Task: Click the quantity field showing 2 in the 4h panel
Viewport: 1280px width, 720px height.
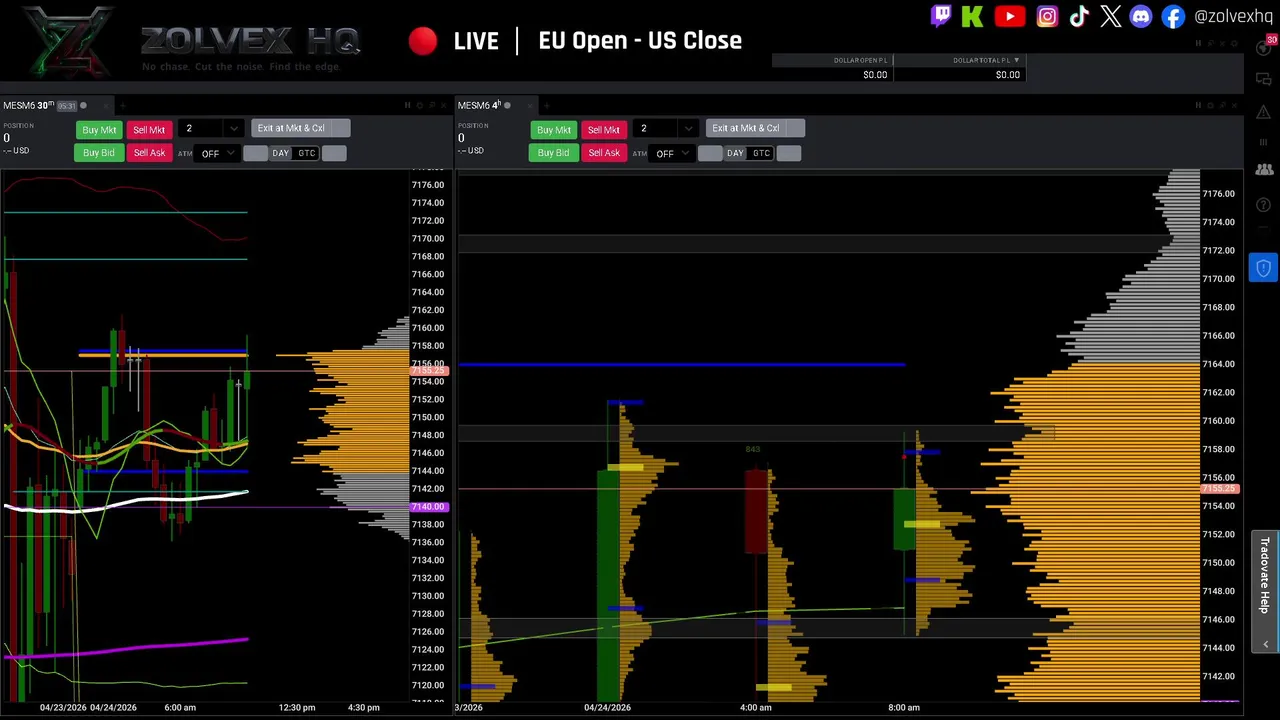Action: pos(656,128)
